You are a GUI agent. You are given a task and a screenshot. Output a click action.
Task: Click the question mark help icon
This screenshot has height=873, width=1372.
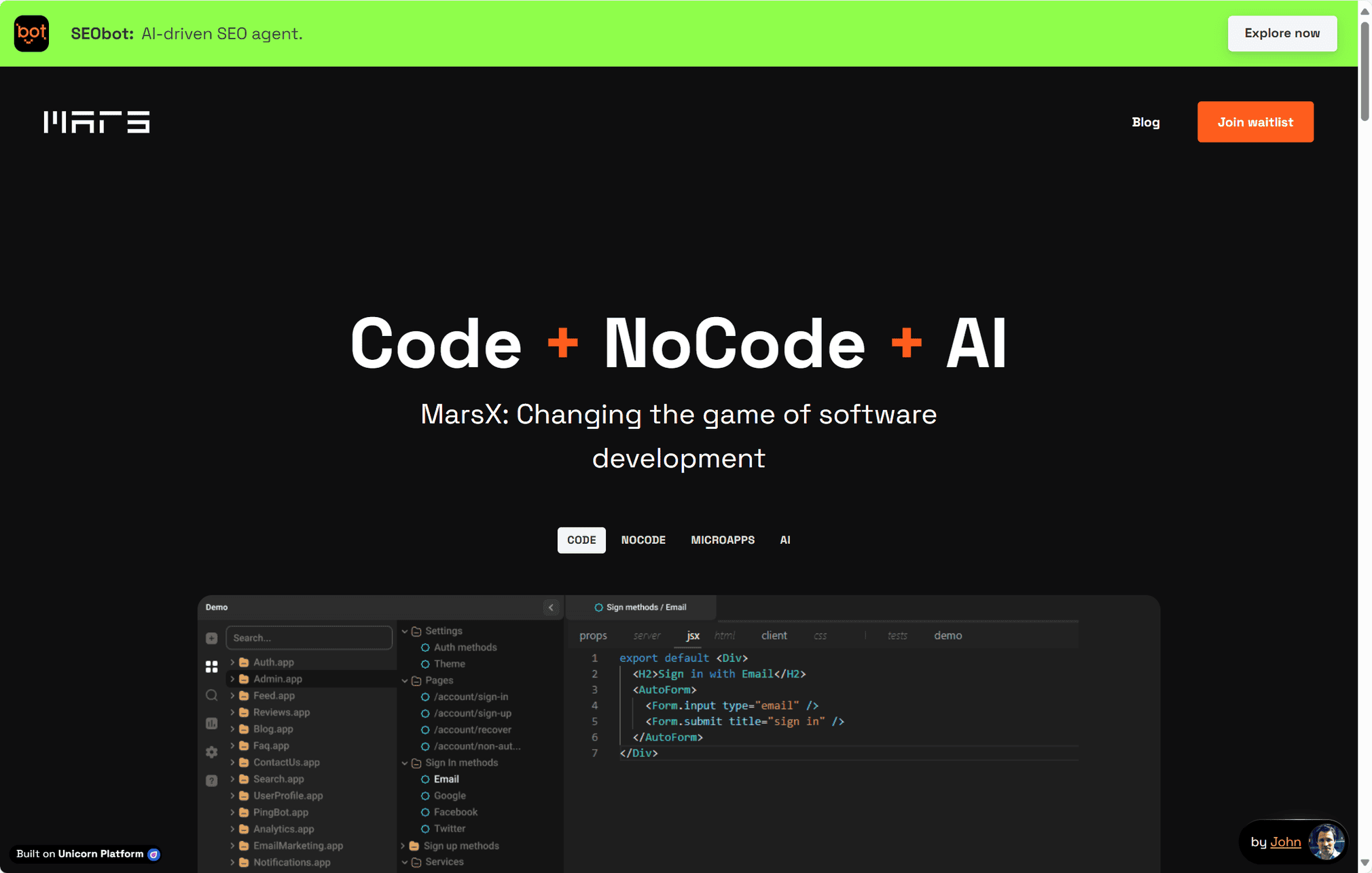point(212,781)
